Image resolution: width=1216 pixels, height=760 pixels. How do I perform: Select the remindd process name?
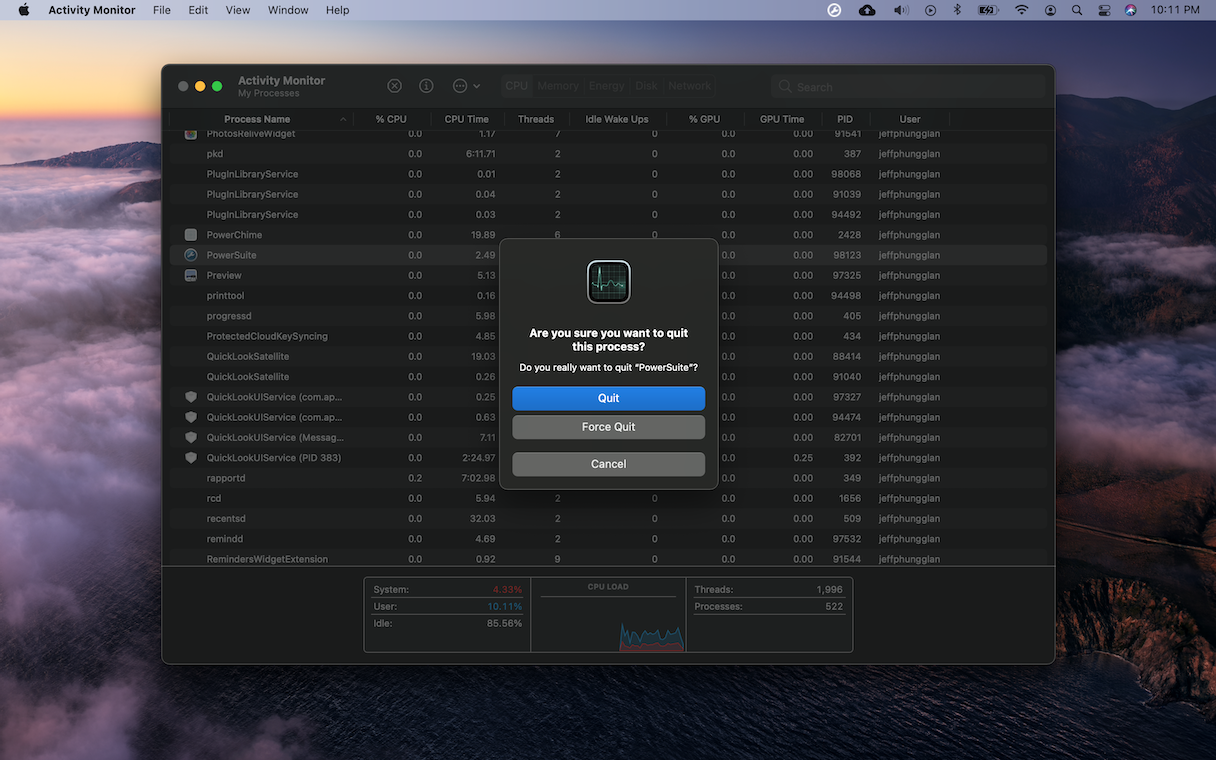[225, 539]
